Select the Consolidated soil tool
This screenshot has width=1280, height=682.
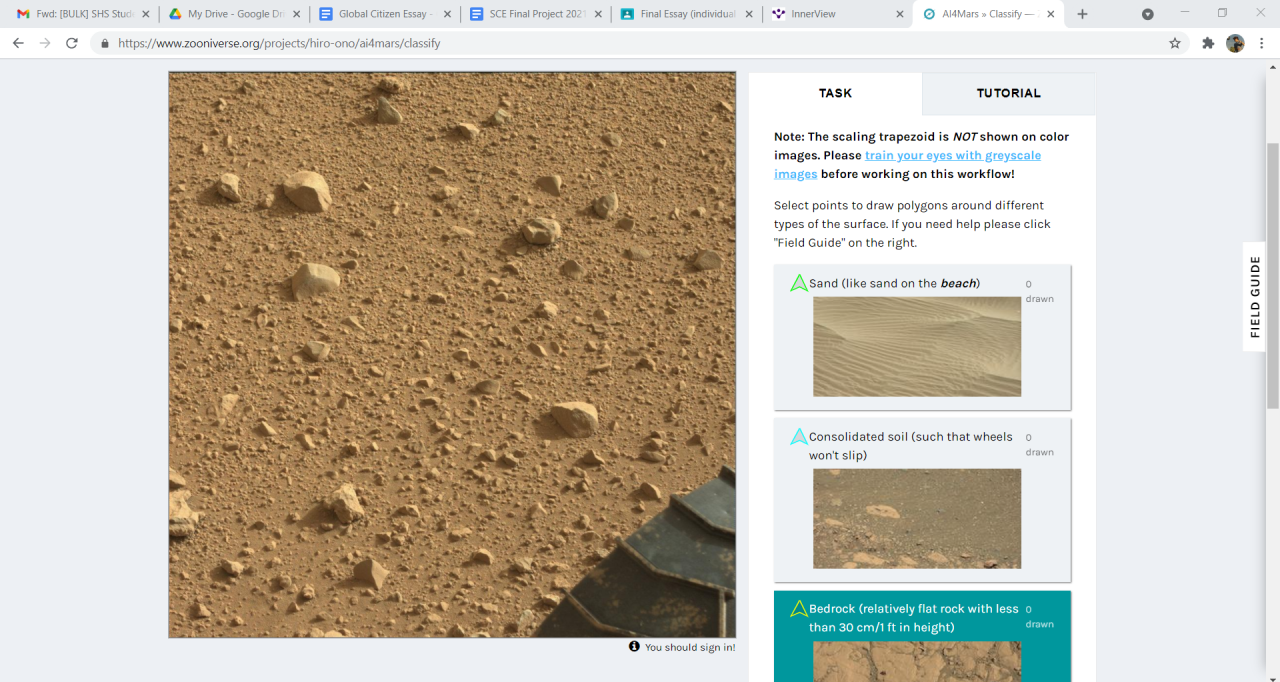922,500
